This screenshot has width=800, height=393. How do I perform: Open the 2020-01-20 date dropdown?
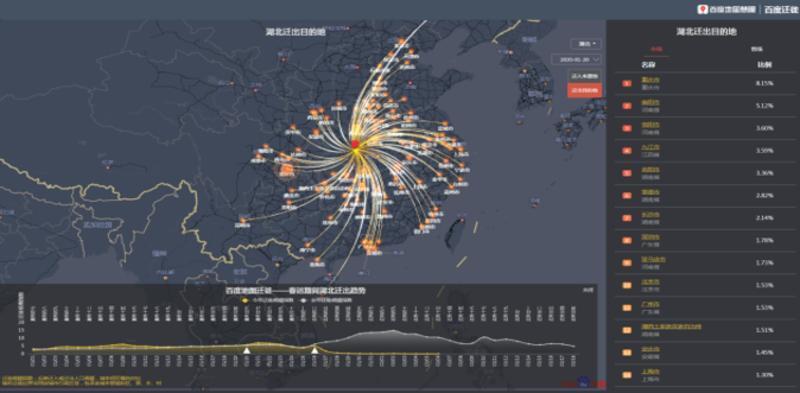577,59
